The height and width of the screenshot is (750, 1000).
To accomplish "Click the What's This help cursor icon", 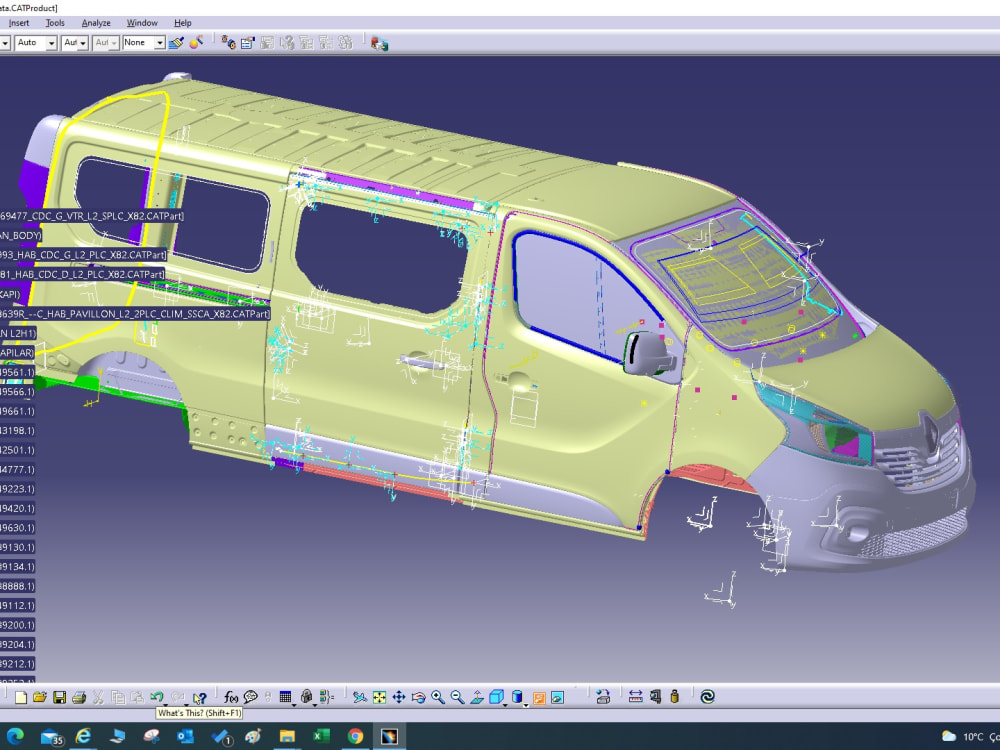I will 200,698.
